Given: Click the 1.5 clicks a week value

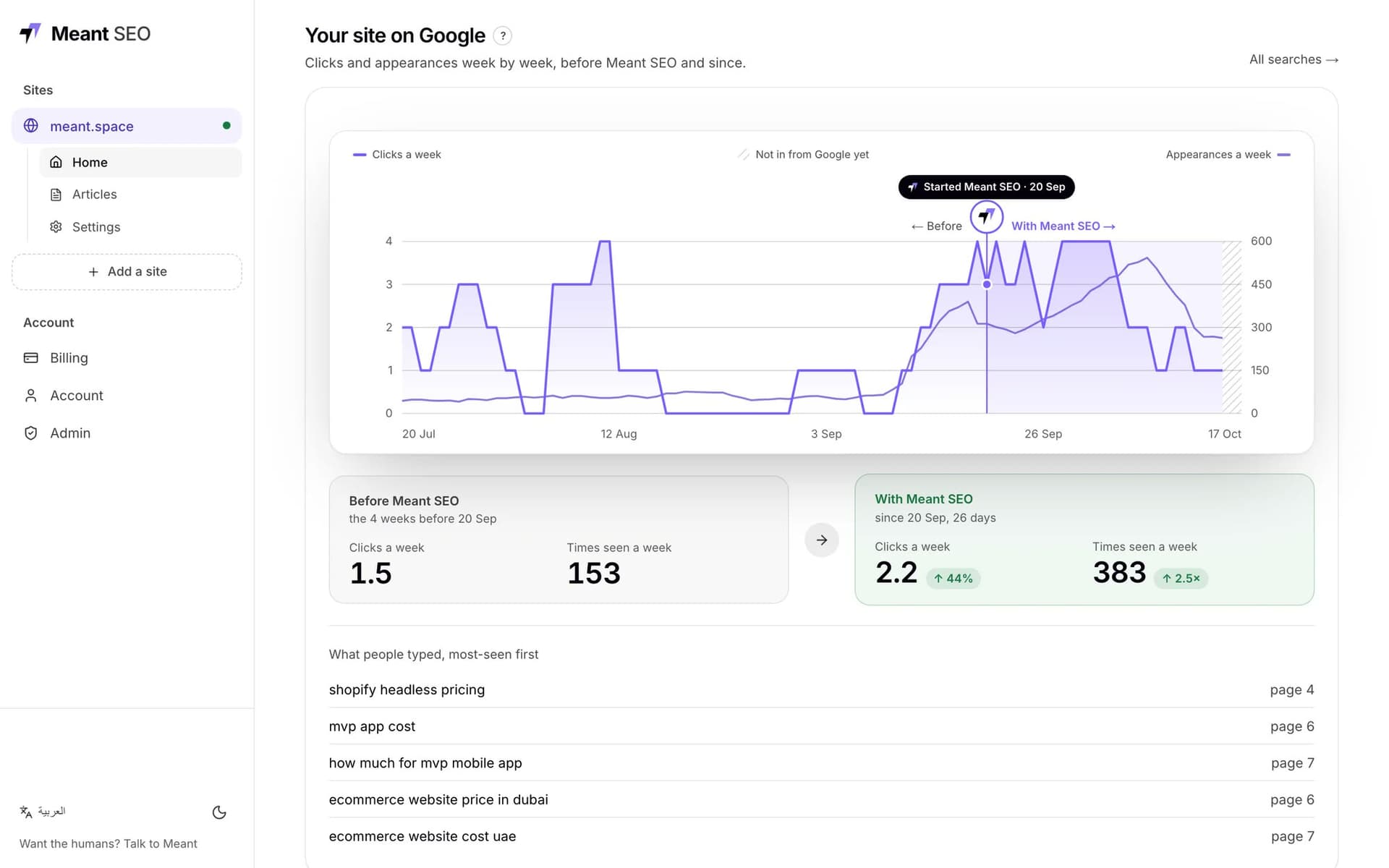Looking at the screenshot, I should pos(370,574).
